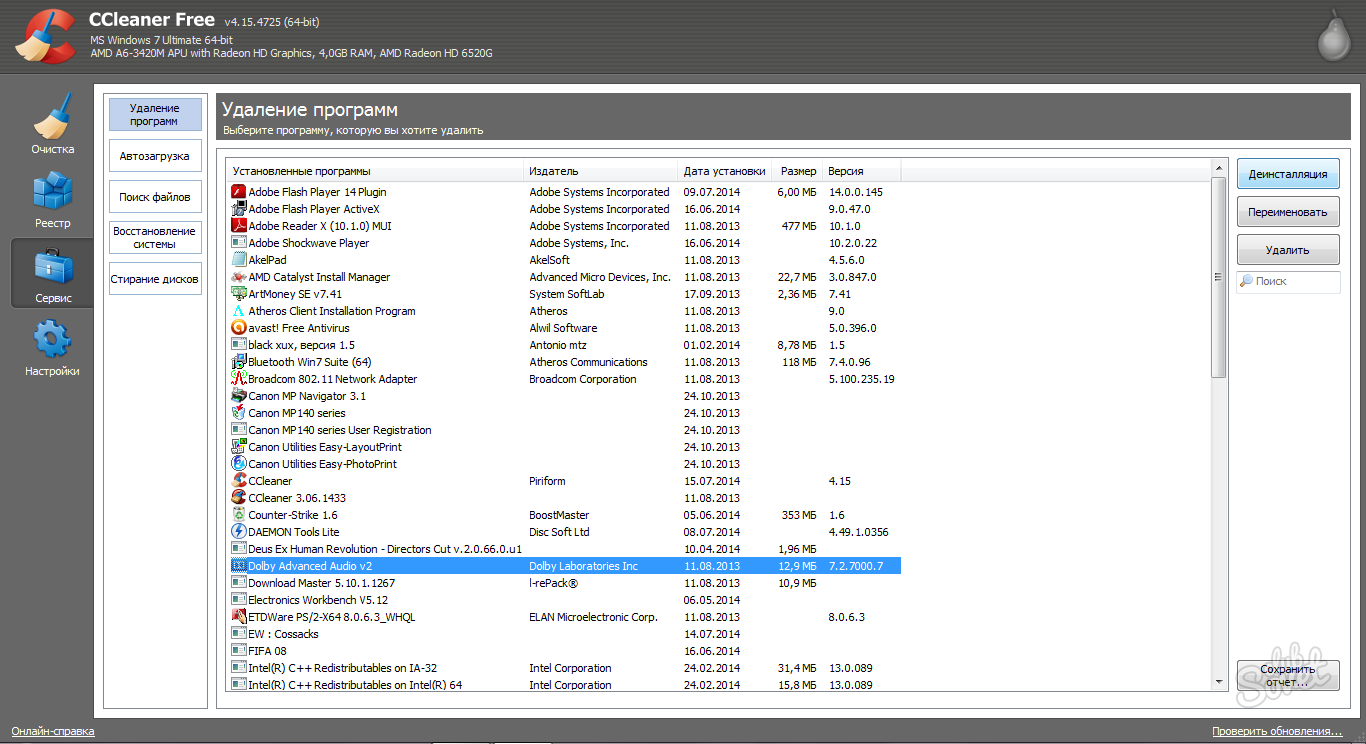Click the Переименовать button
The width and height of the screenshot is (1366, 744).
1288,212
